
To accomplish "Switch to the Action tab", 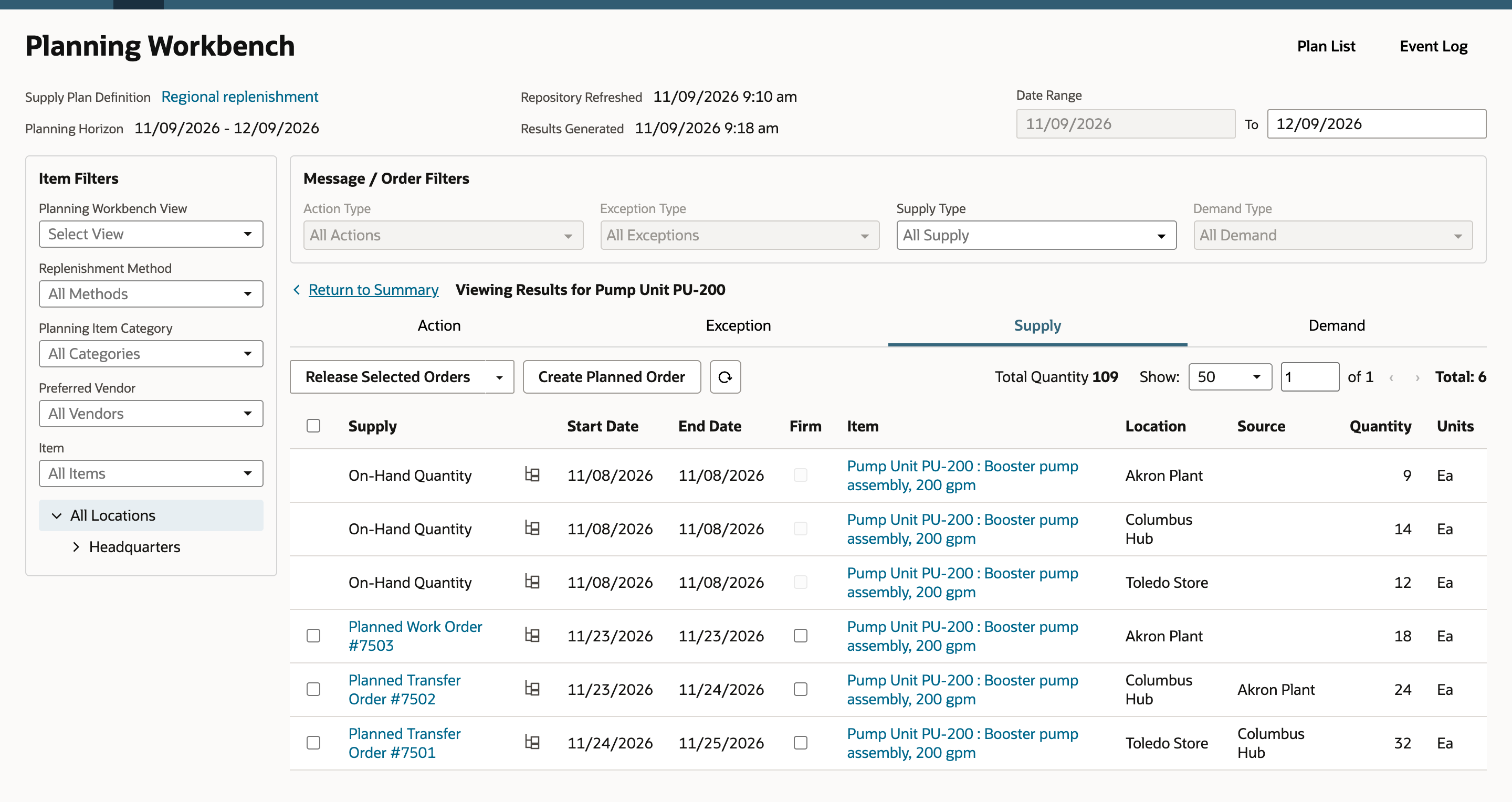I will click(439, 325).
